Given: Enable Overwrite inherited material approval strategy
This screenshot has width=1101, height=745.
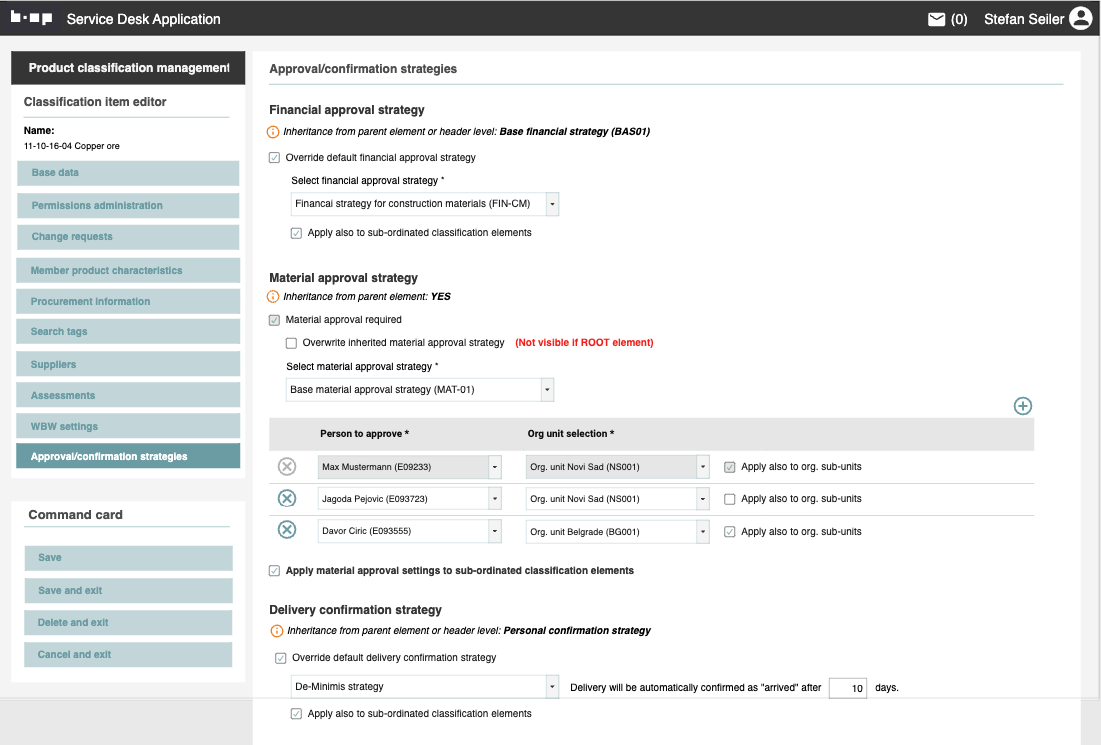Looking at the screenshot, I should [292, 343].
